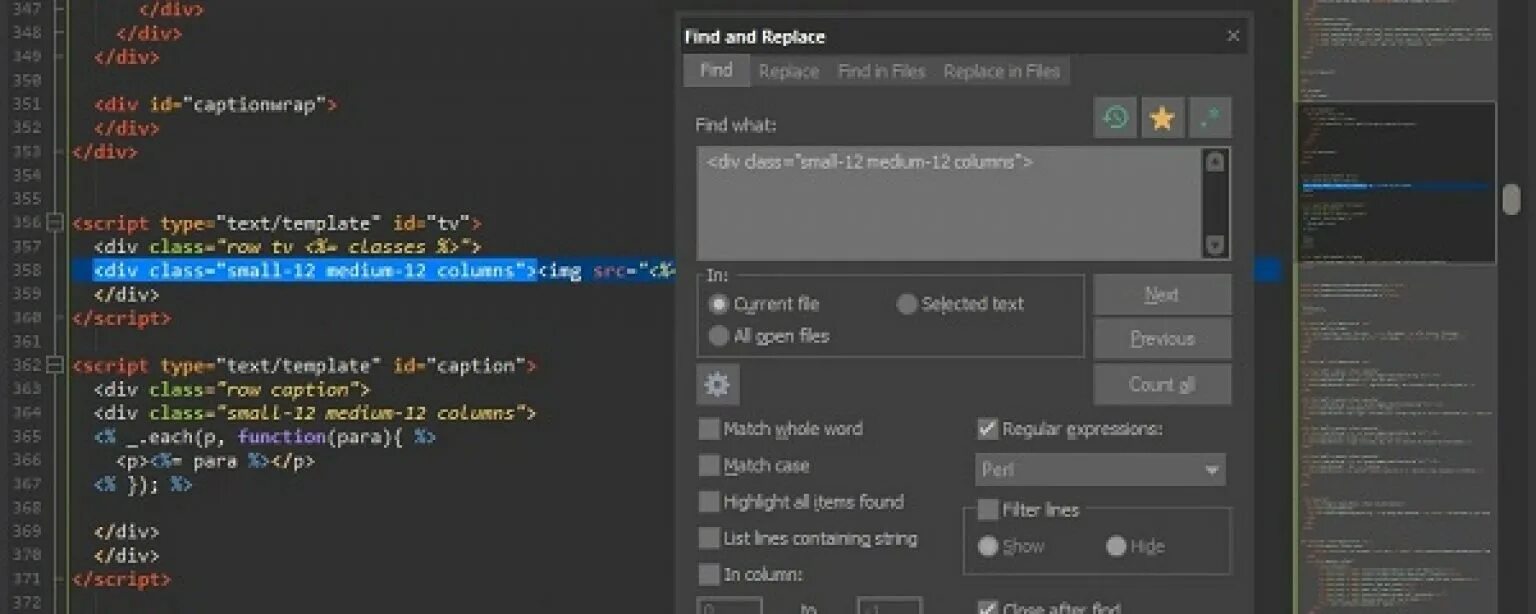Enable the Filter lines checkbox
Viewport: 1536px width, 614px height.
(988, 510)
